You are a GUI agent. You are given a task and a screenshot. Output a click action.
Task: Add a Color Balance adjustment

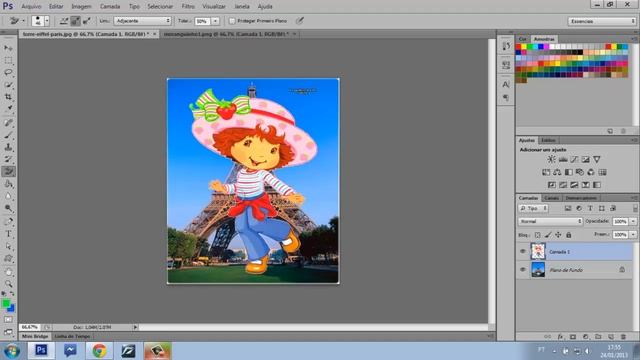point(557,172)
